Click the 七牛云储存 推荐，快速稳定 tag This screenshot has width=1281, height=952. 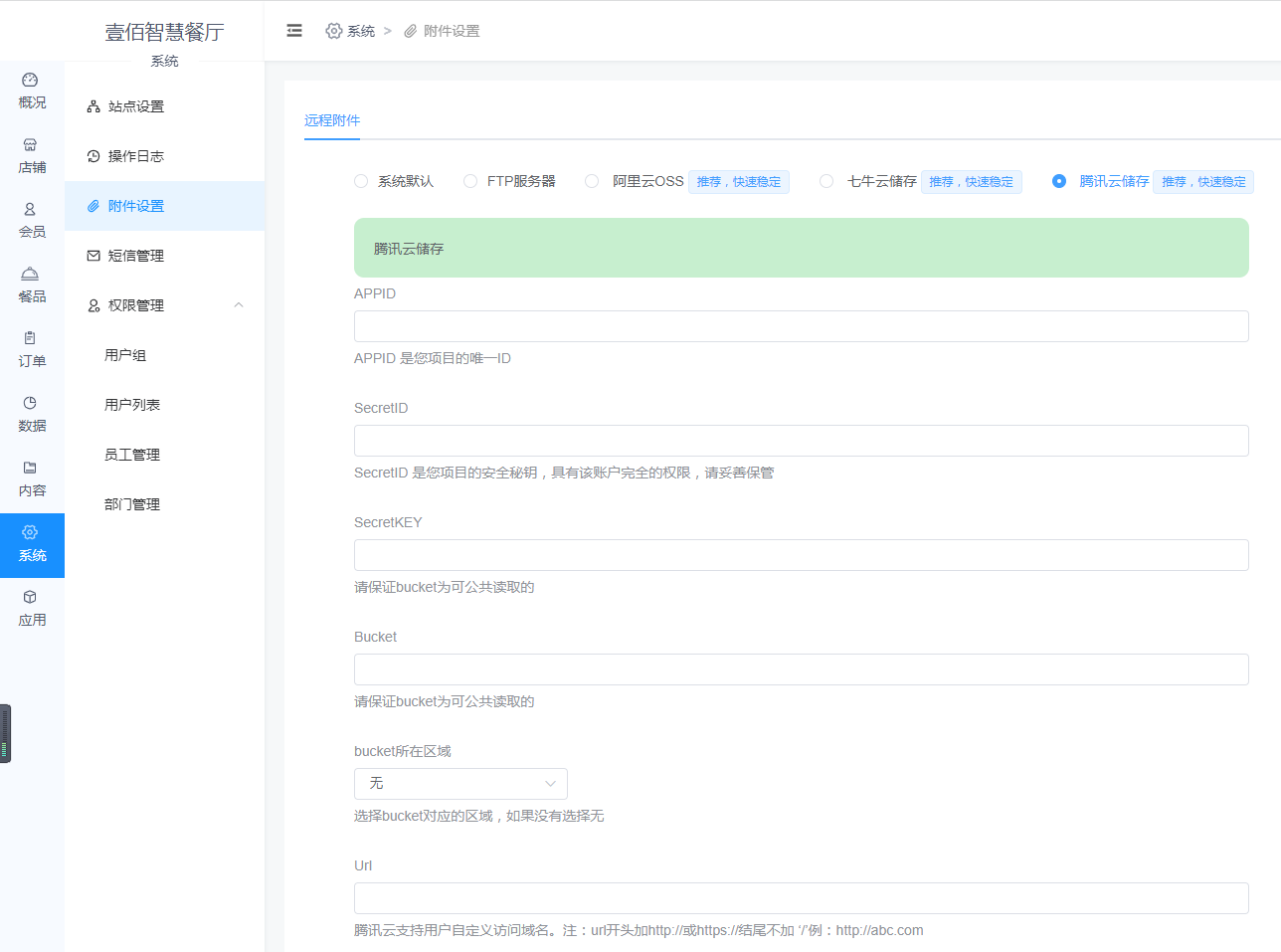972,182
